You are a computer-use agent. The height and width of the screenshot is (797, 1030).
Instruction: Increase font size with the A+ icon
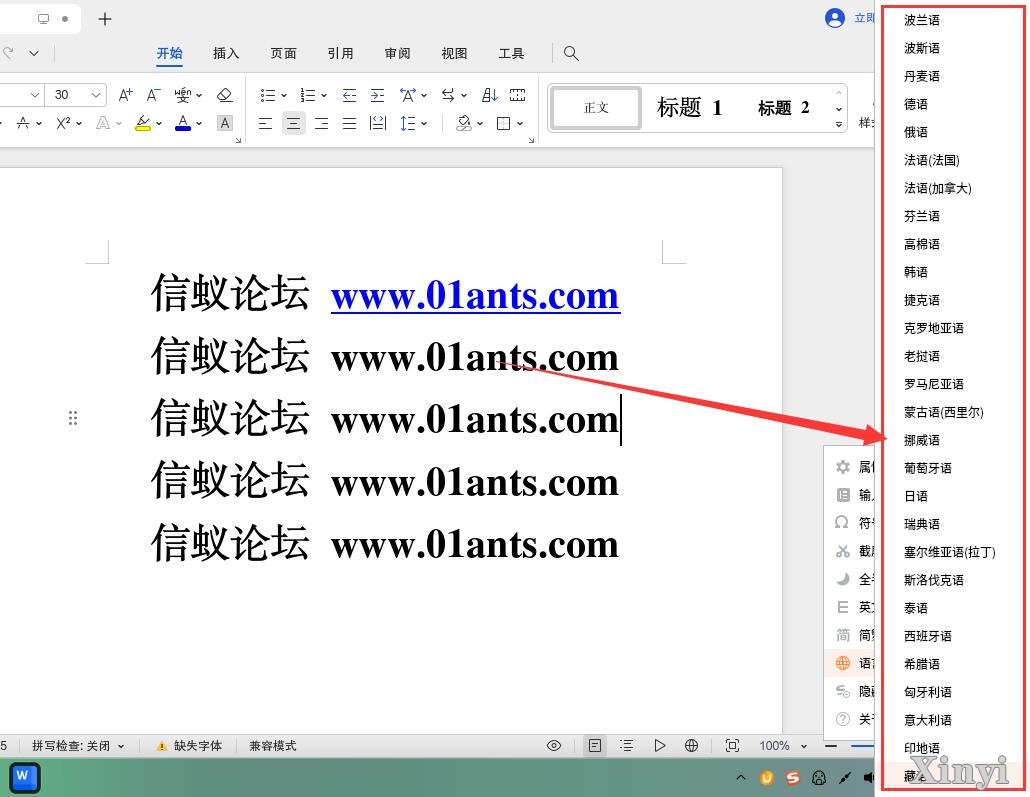coord(125,95)
